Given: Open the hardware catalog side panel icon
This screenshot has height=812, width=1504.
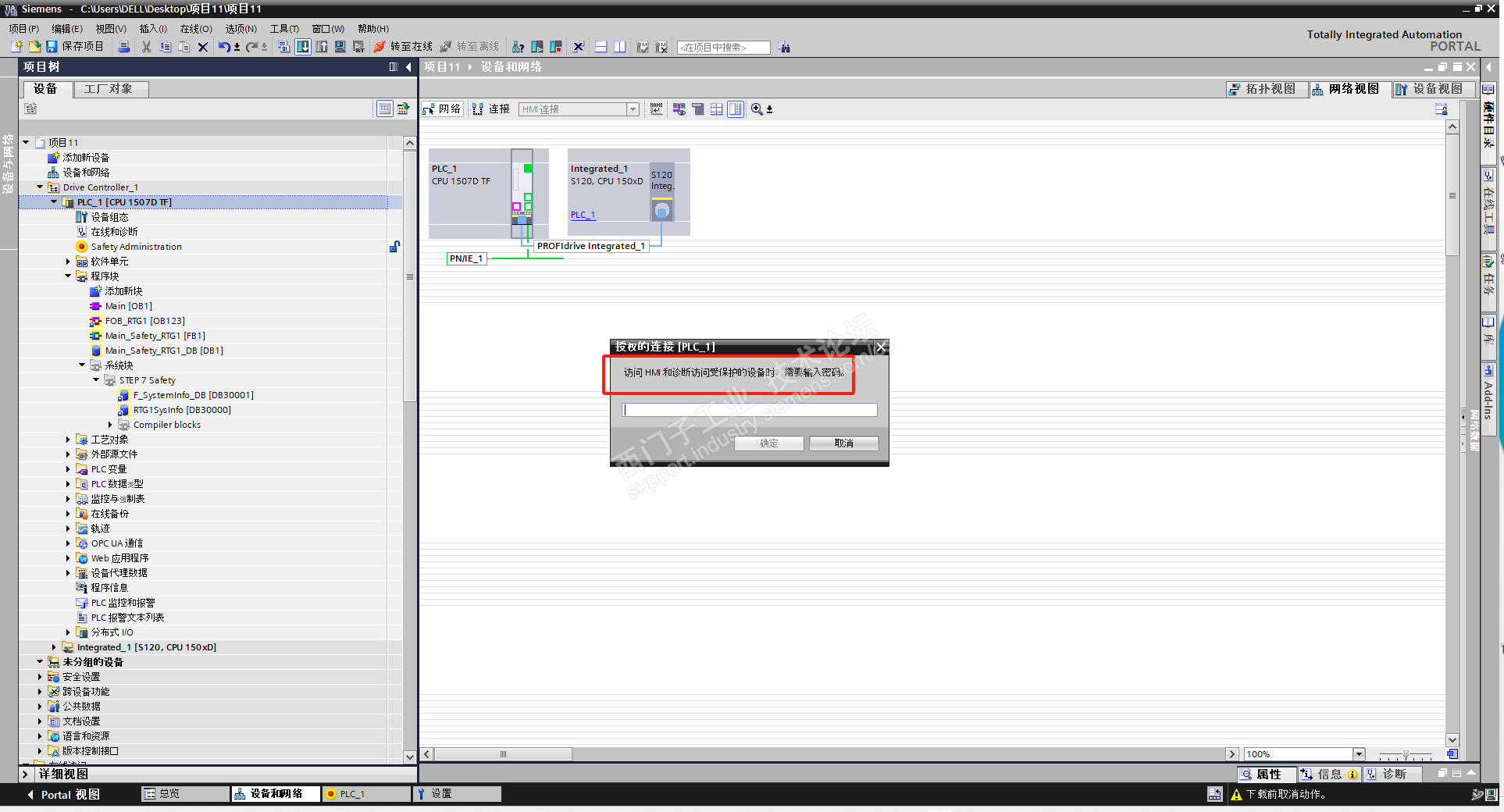Looking at the screenshot, I should coord(1488,89).
